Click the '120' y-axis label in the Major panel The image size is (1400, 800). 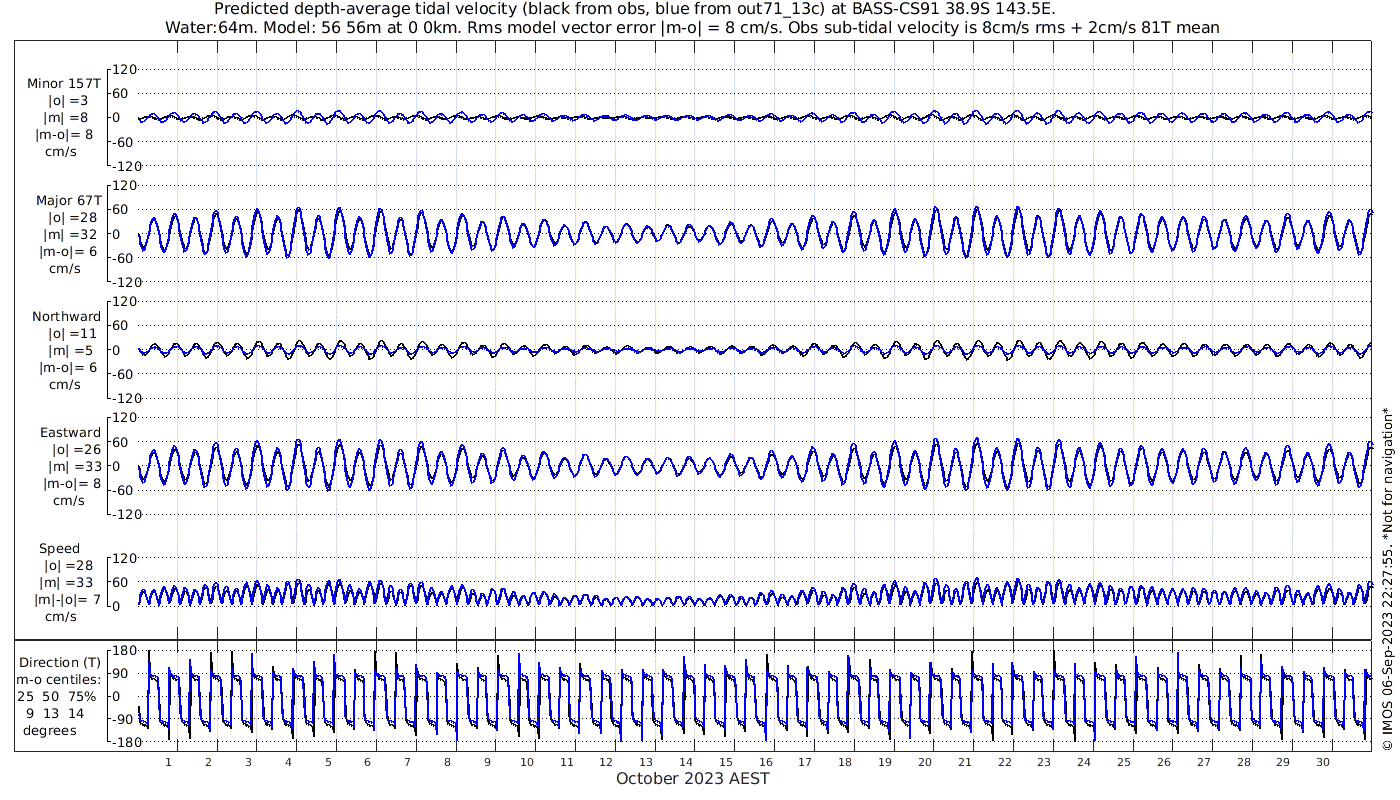pos(124,186)
